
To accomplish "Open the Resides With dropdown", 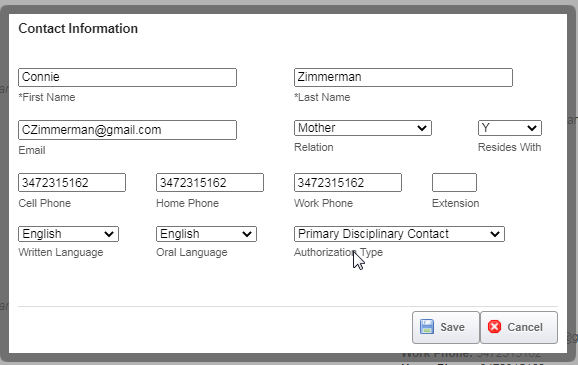I will [x=510, y=128].
